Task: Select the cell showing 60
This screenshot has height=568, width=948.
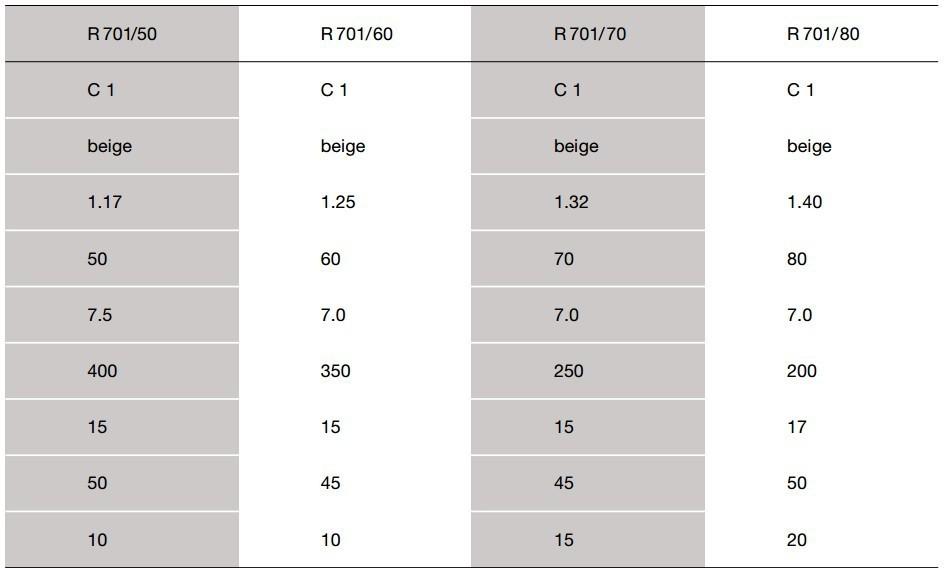Action: (331, 259)
